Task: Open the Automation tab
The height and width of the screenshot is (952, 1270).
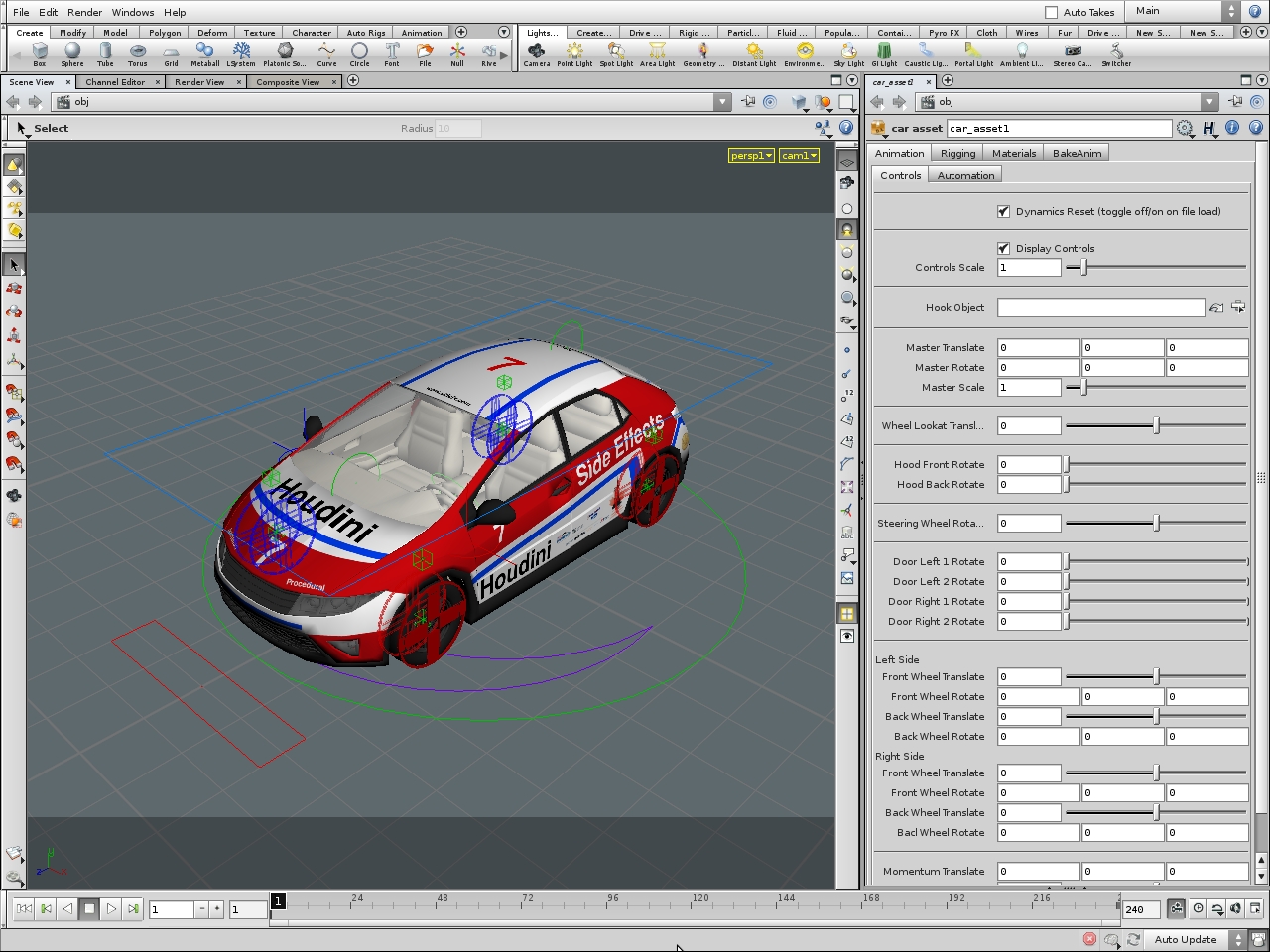Action: coord(965,175)
